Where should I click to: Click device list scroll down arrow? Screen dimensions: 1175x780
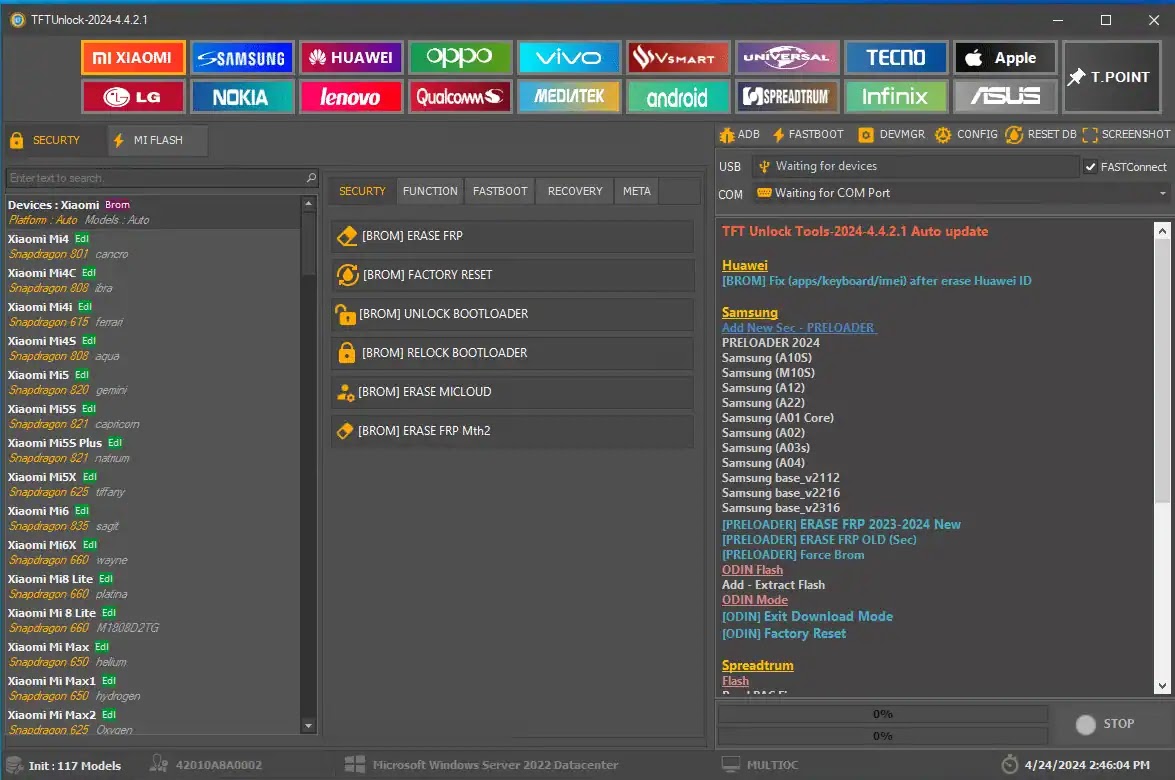pos(309,725)
